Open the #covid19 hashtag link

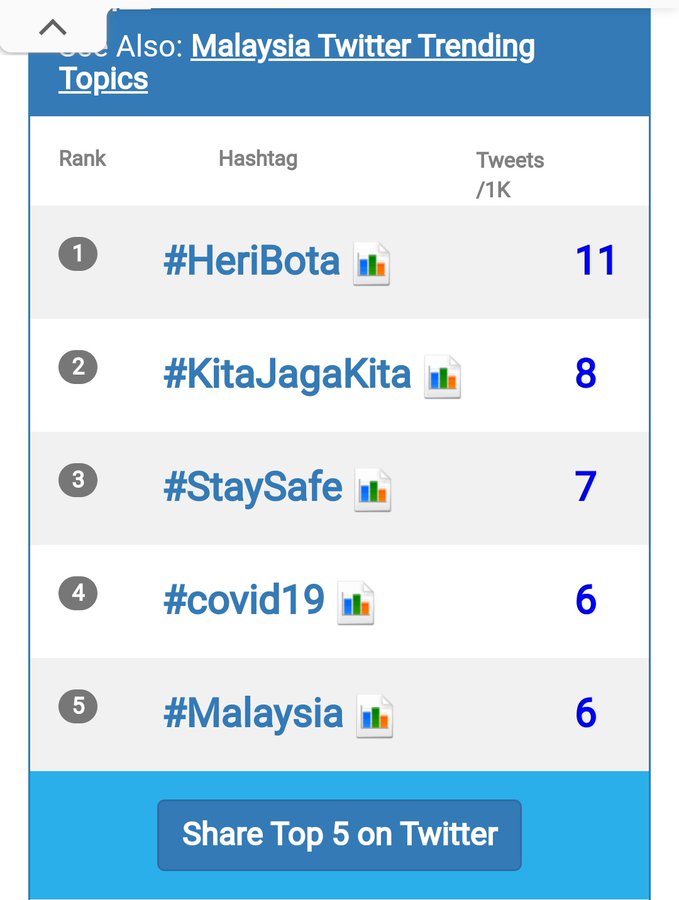click(x=244, y=600)
